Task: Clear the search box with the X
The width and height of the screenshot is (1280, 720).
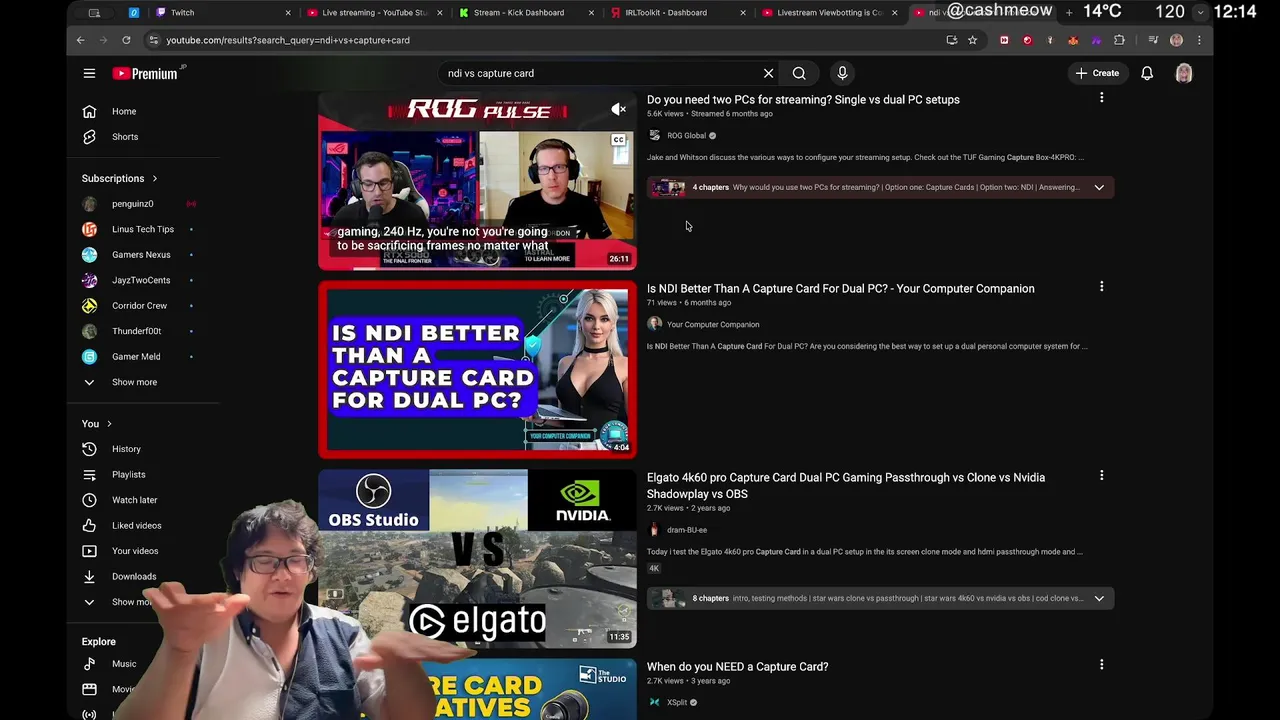Action: (x=768, y=73)
